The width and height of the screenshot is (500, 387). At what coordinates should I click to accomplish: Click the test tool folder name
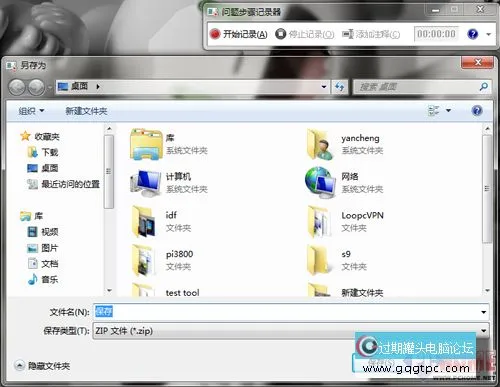pos(182,293)
